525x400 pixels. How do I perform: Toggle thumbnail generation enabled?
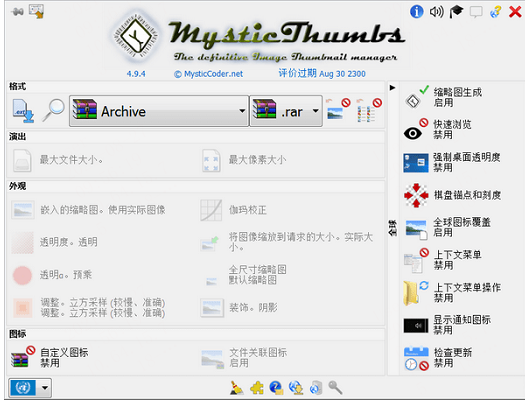click(x=443, y=97)
